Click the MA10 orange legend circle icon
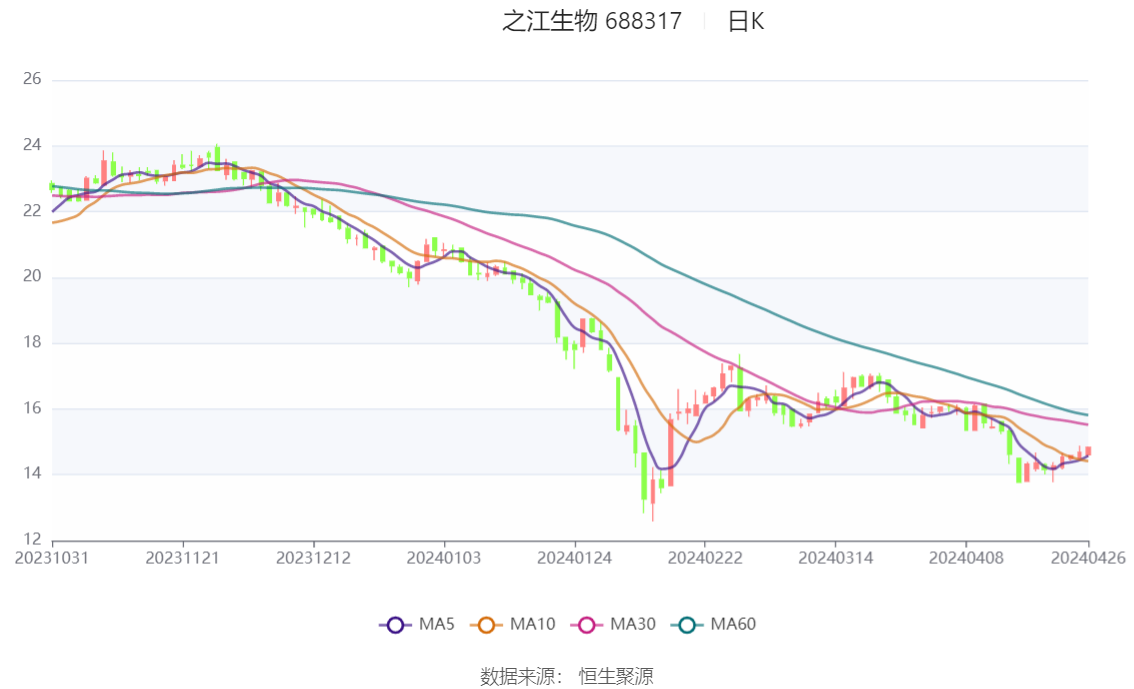The image size is (1134, 689). click(489, 625)
